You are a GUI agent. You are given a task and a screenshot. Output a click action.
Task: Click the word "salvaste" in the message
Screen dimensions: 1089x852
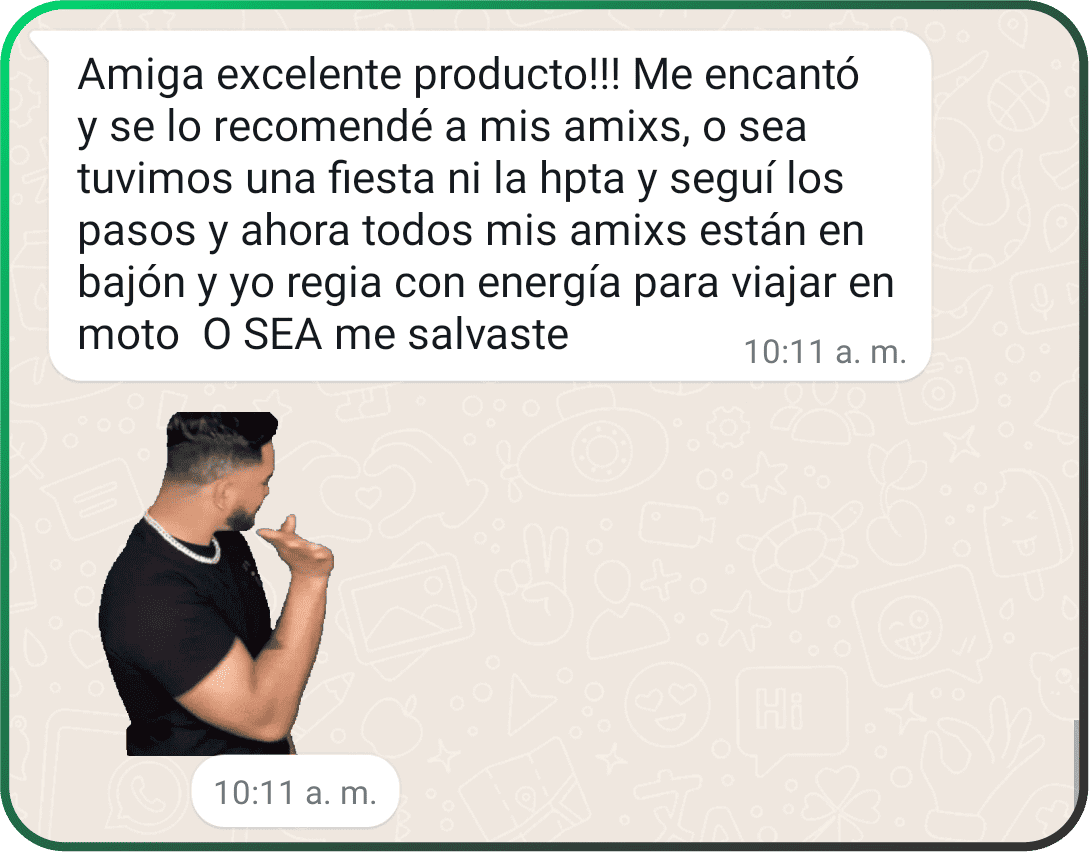click(x=488, y=335)
